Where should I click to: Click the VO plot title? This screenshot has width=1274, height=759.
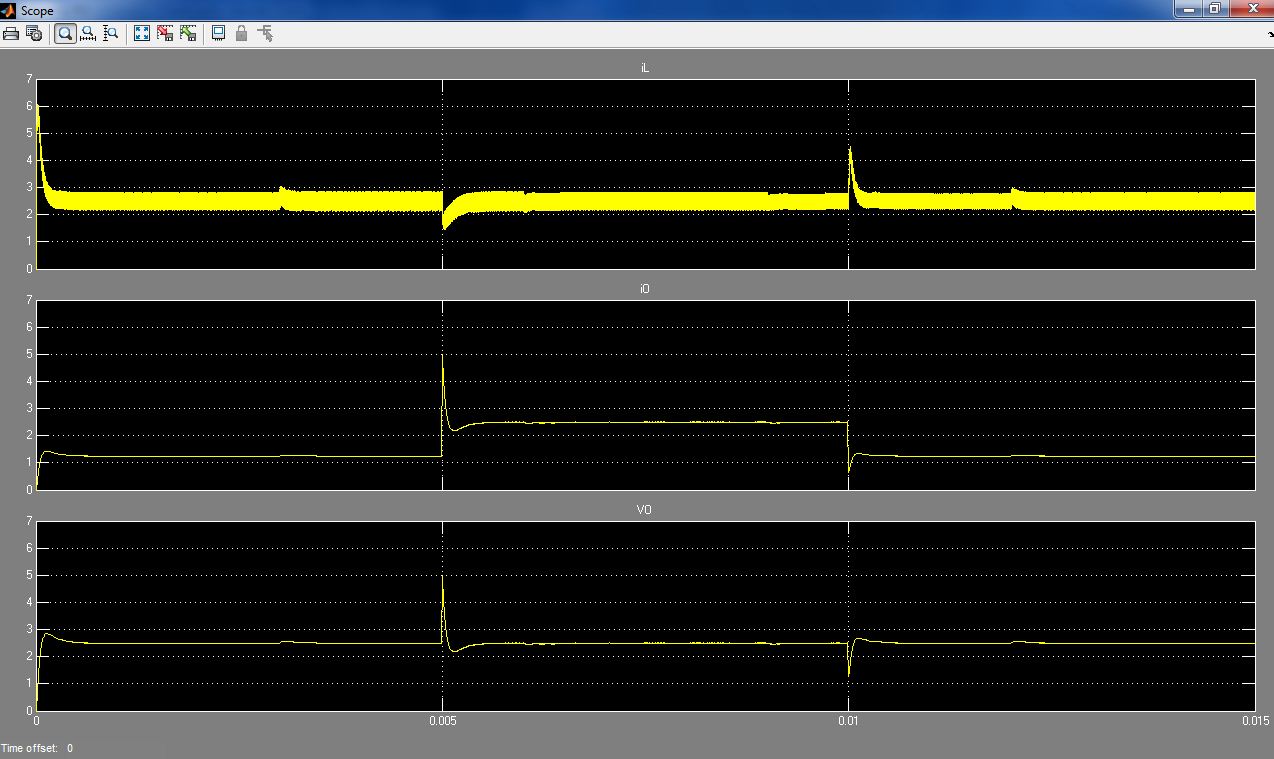pyautogui.click(x=644, y=510)
